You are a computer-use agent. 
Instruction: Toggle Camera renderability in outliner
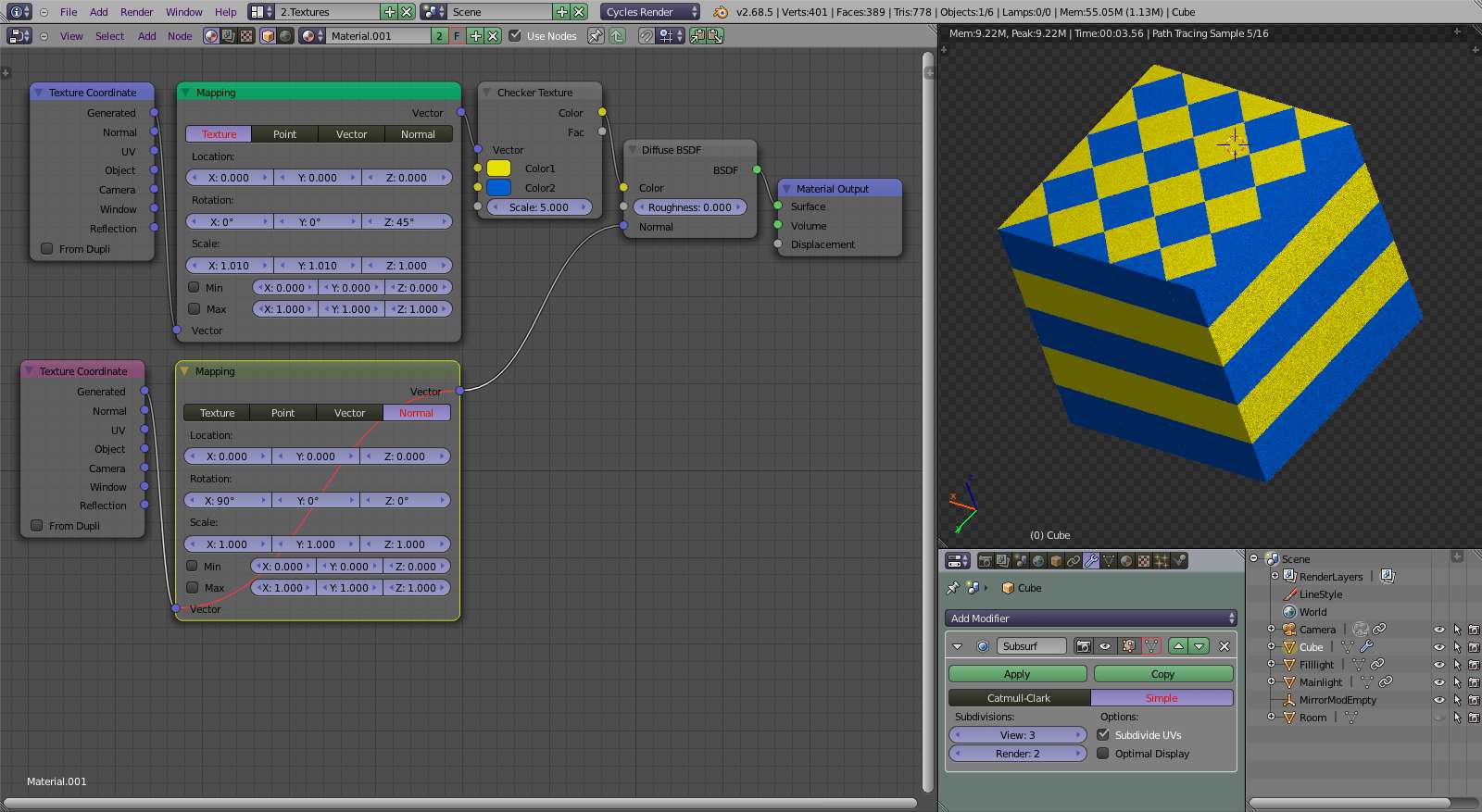(x=1474, y=630)
